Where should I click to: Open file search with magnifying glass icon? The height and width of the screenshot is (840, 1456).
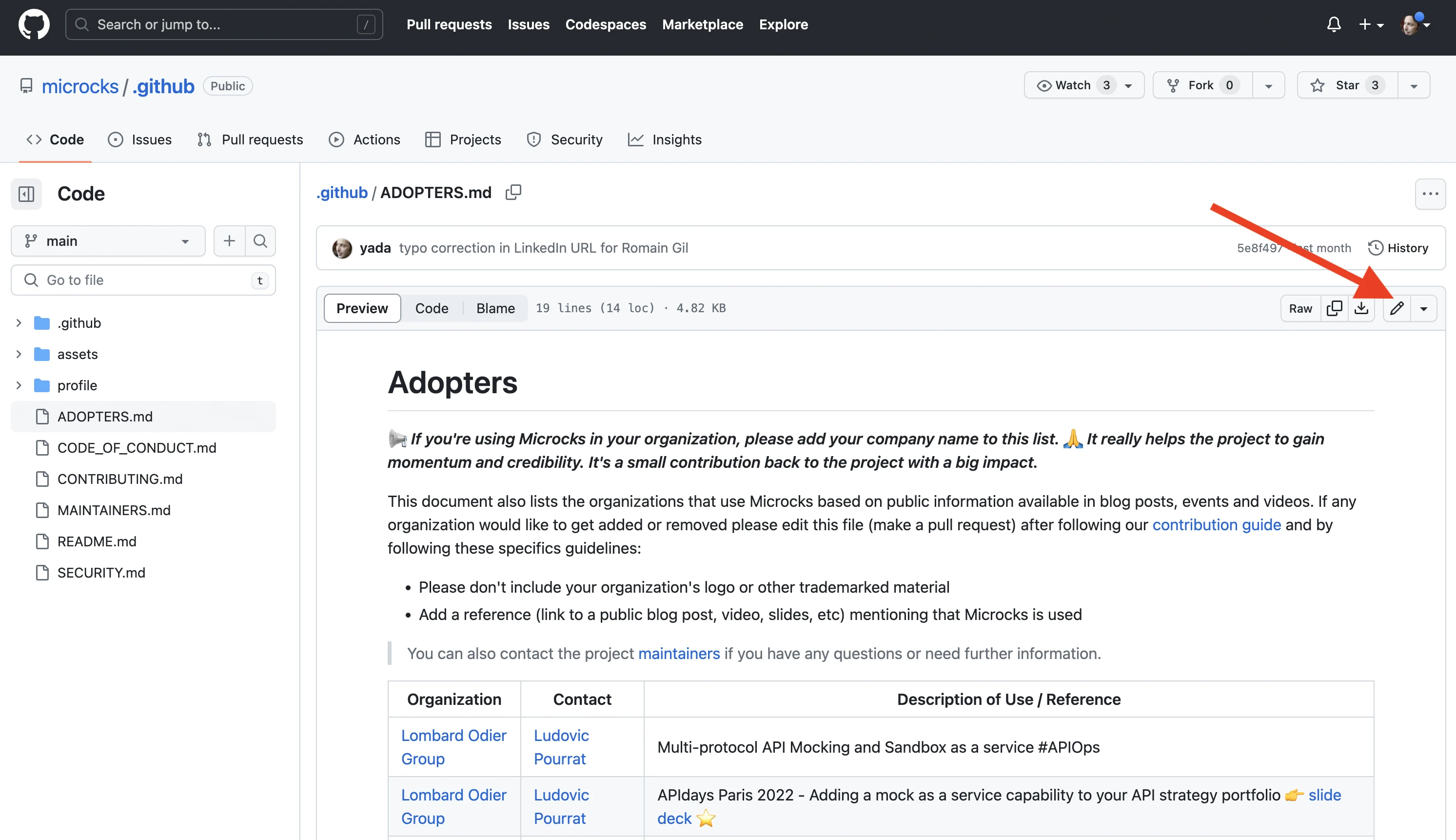tap(261, 240)
